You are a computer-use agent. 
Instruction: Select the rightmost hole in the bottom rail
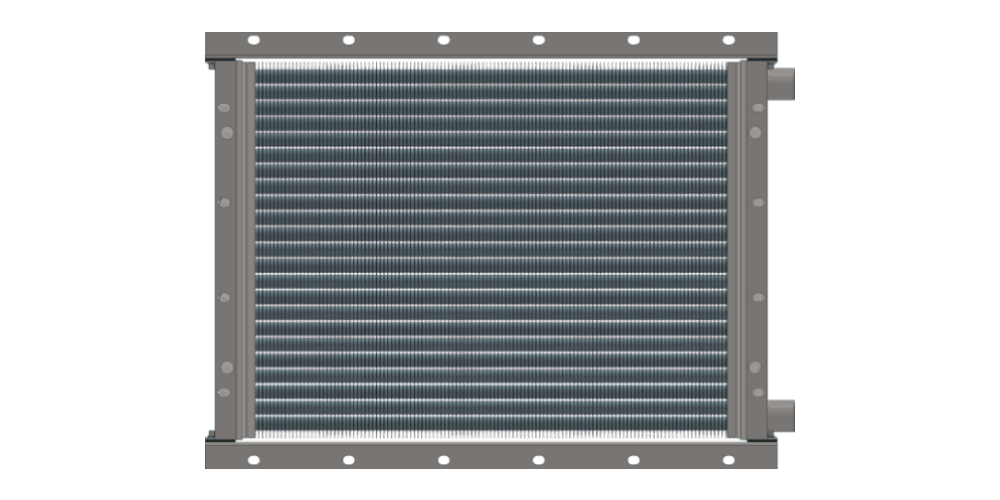click(x=728, y=459)
